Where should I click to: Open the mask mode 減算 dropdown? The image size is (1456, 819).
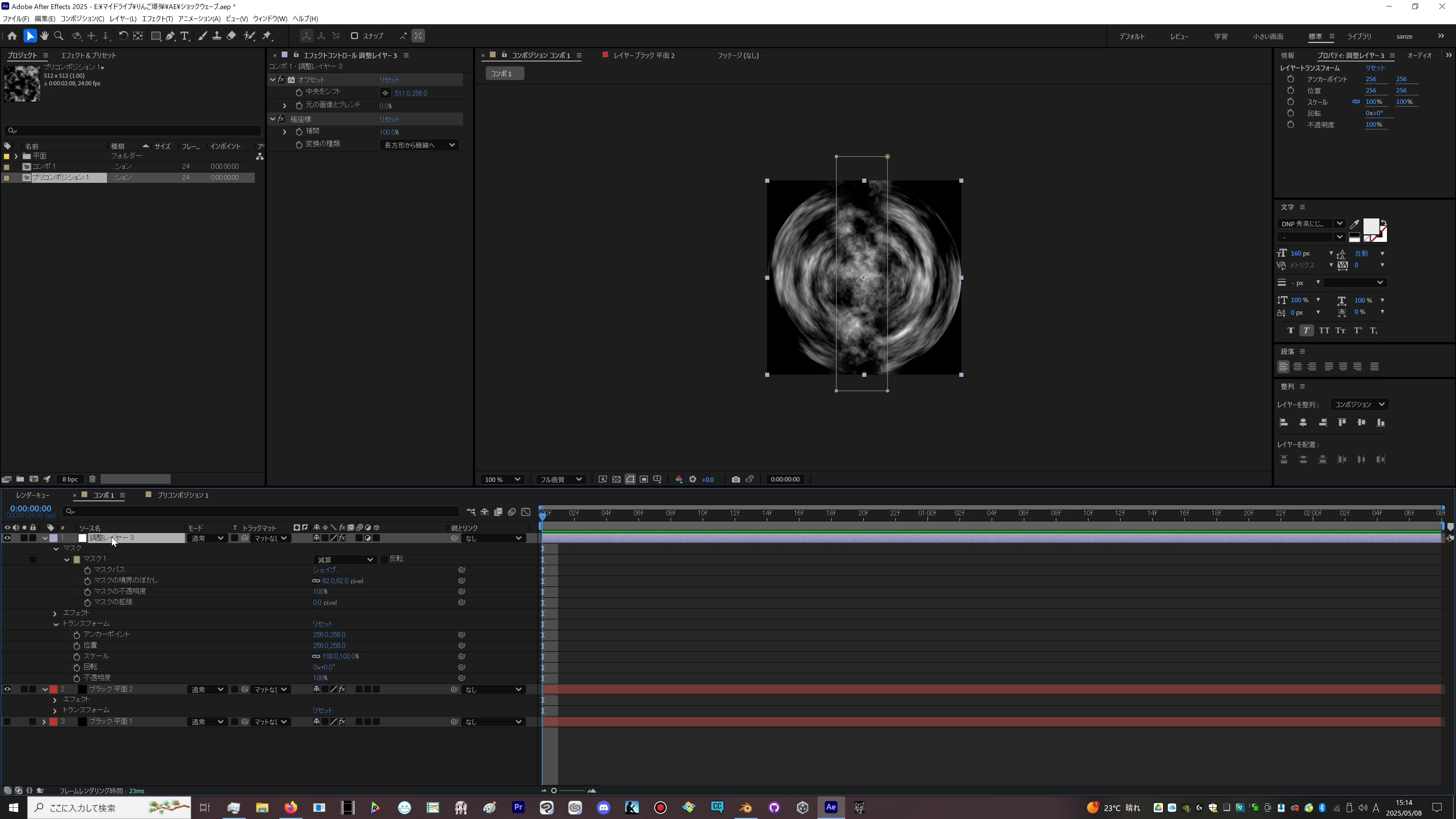click(345, 560)
